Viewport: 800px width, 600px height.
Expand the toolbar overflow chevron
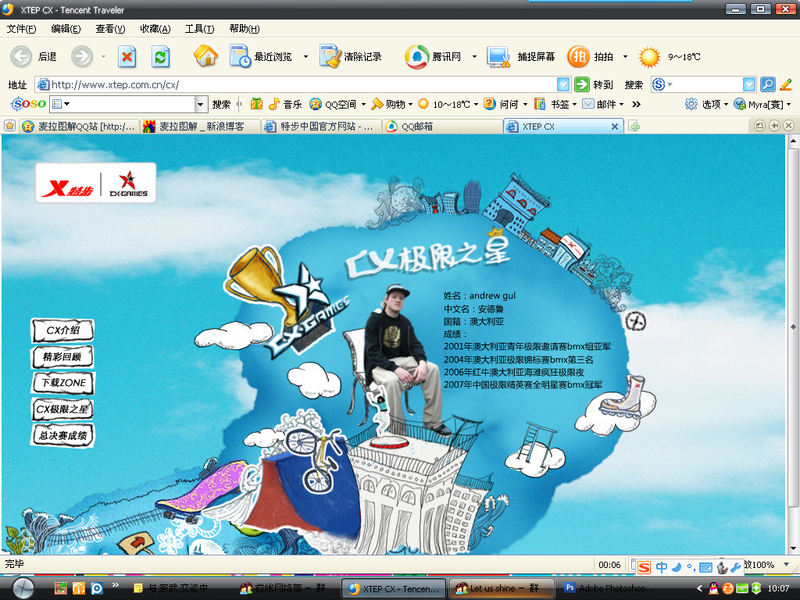point(636,104)
